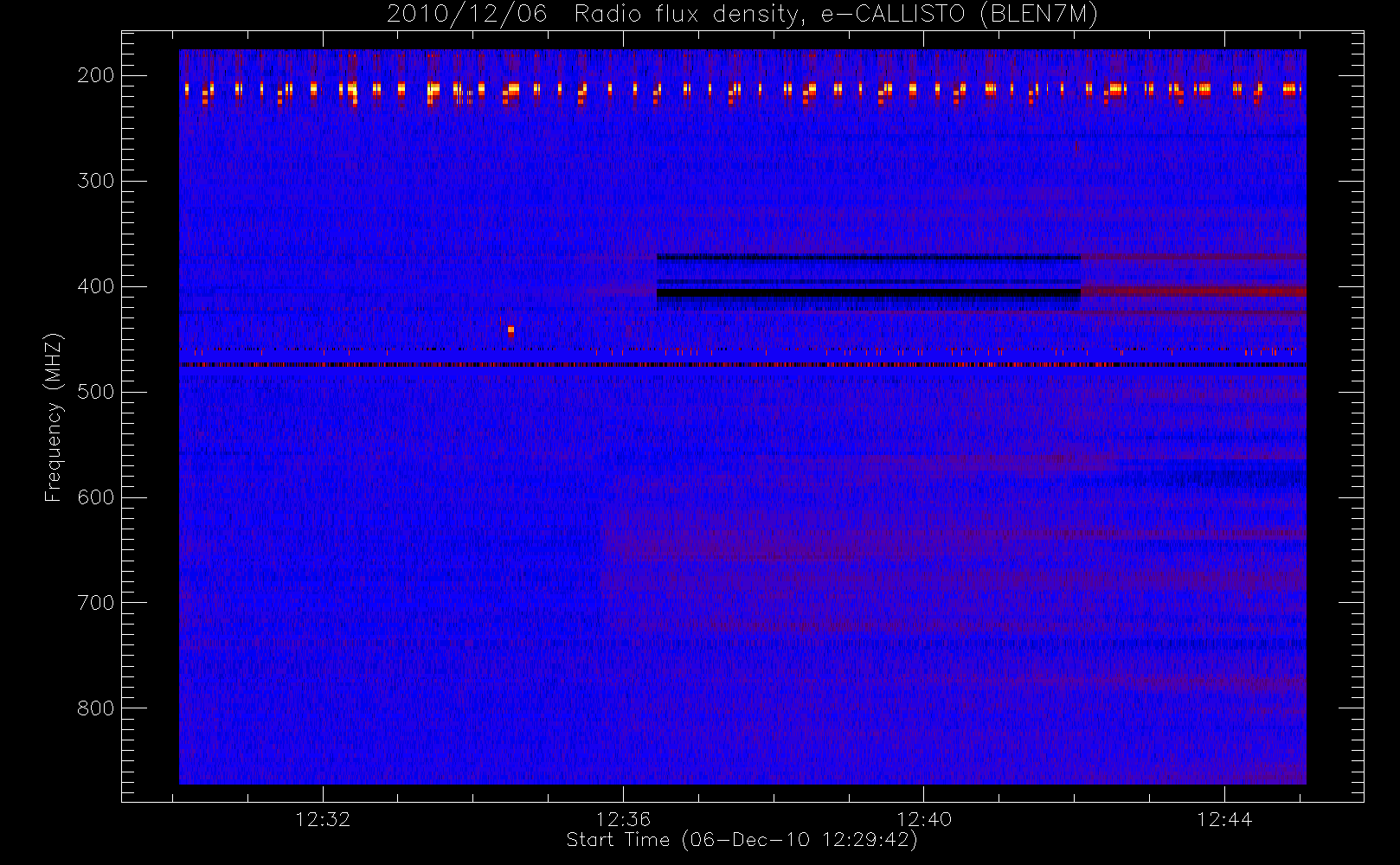This screenshot has width=1400, height=865.
Task: Click the 300 frequency tick label
Action: (x=96, y=181)
